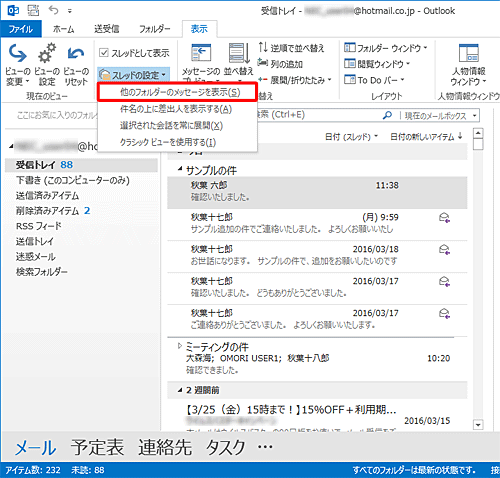Select the 秋葉十七郎 message from (月) 9:59
Screen dimensions: 500x478
(x=317, y=225)
